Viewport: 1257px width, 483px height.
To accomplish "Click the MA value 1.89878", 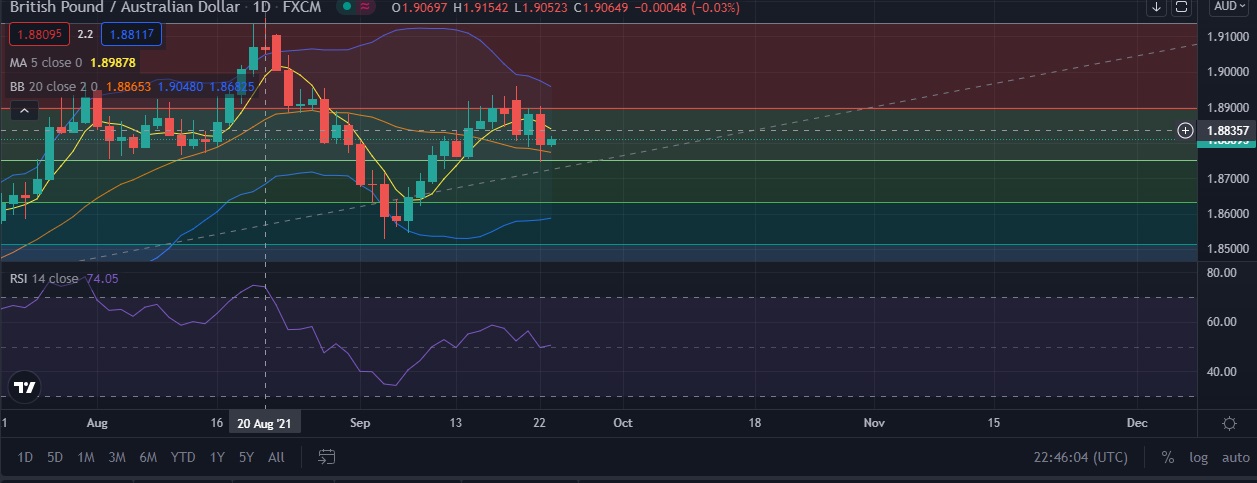I will click(x=112, y=63).
